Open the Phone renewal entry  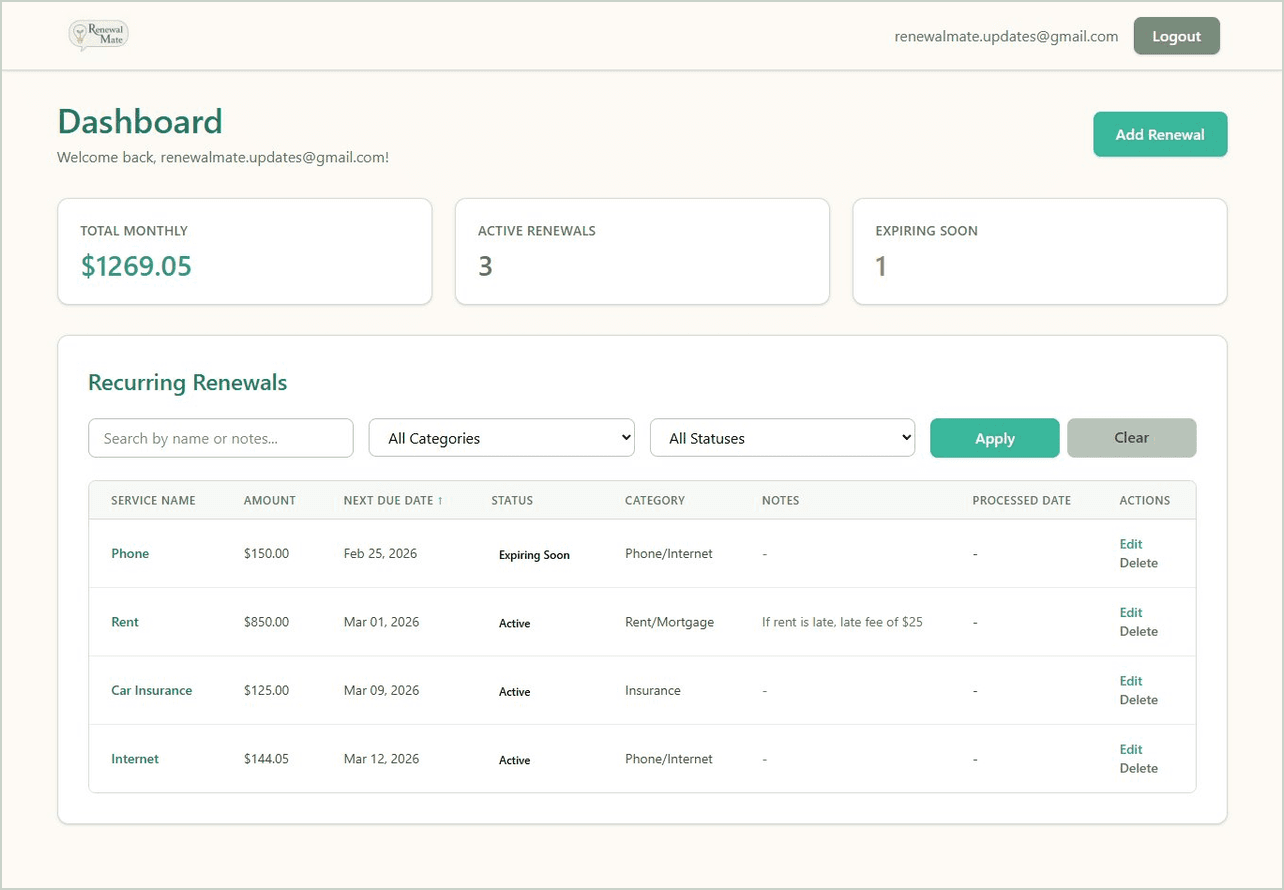pyautogui.click(x=129, y=553)
